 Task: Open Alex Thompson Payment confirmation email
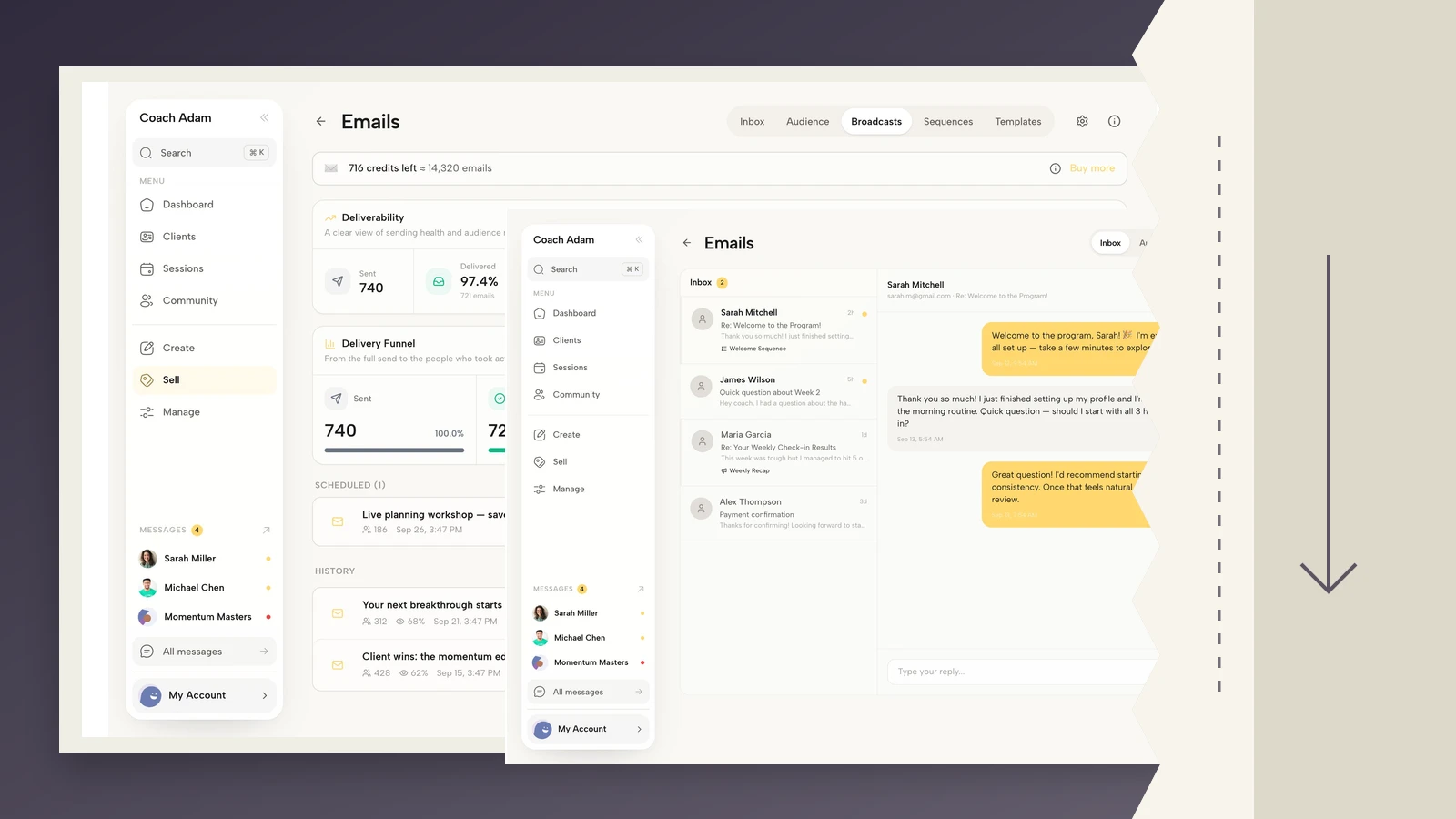point(779,513)
